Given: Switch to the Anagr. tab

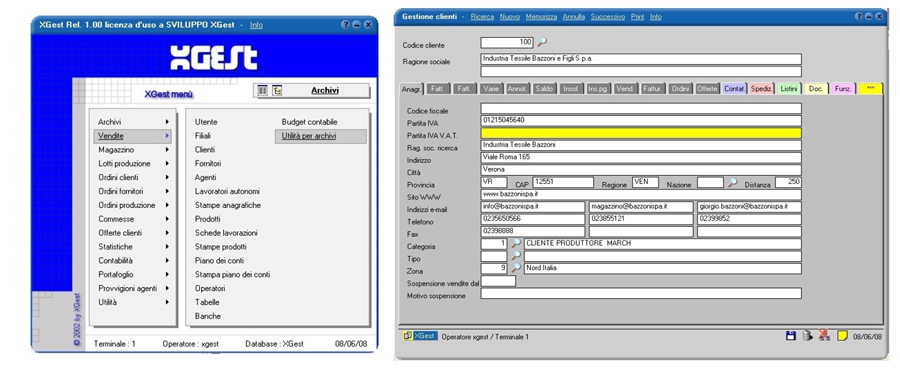Looking at the screenshot, I should coord(411,89).
